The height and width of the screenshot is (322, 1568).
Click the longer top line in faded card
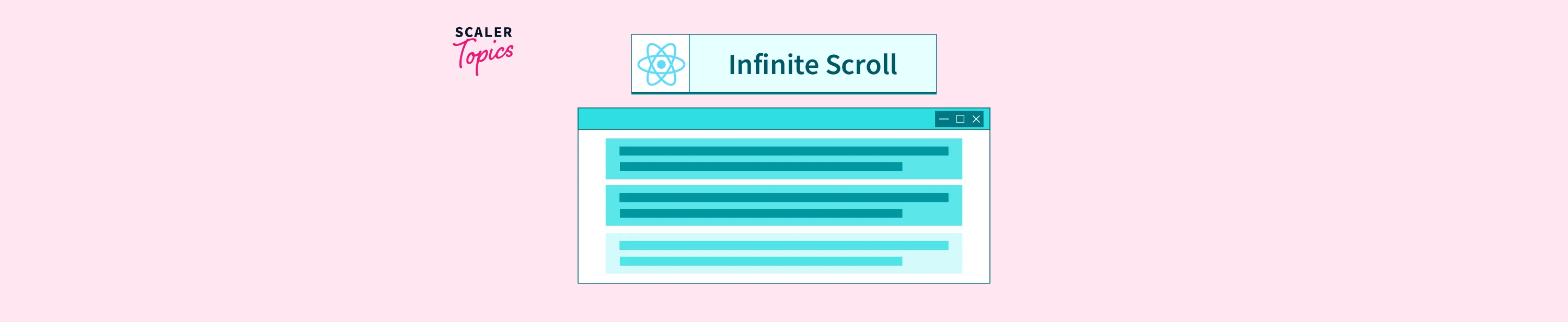coord(783,245)
